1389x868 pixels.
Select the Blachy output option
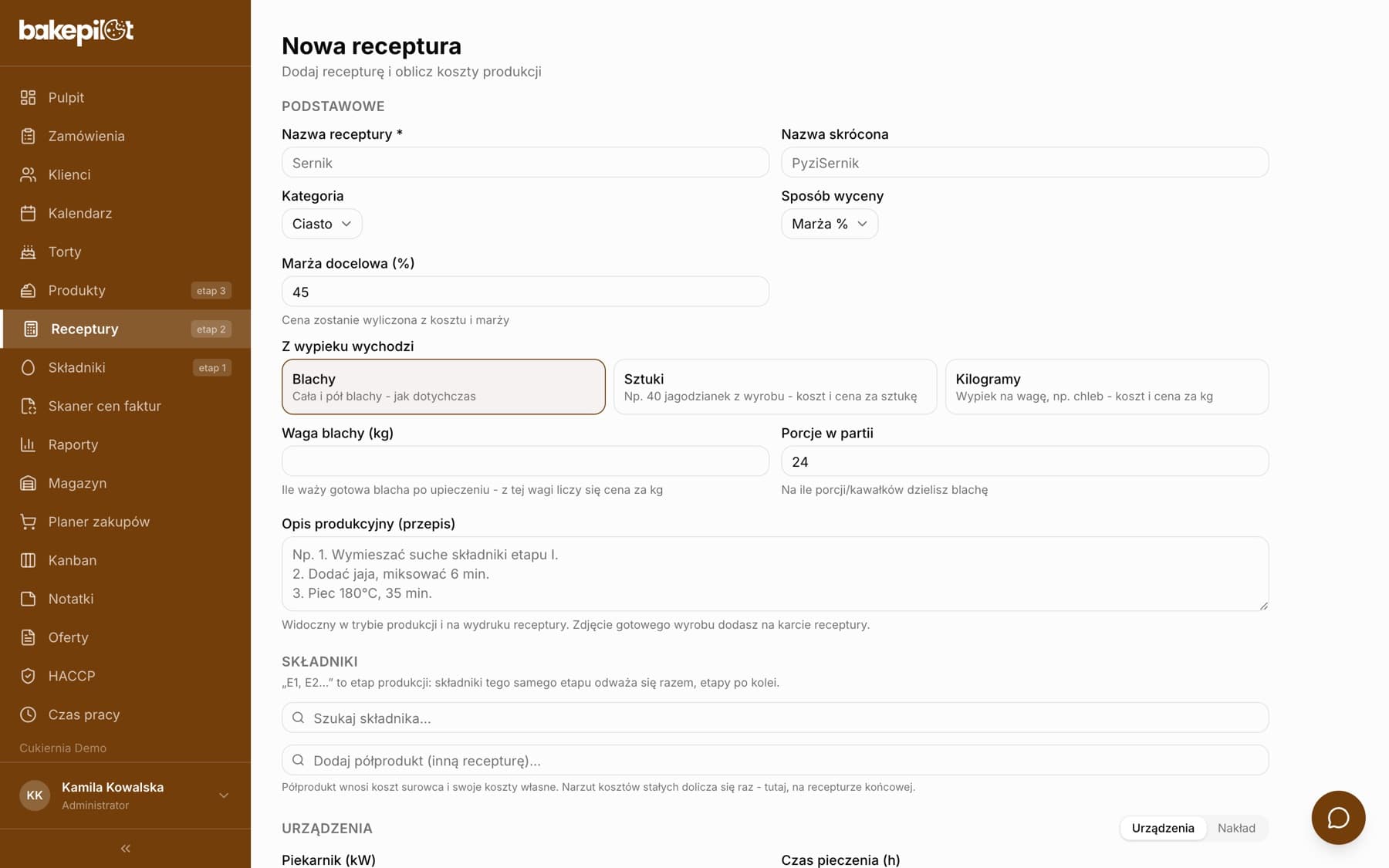[x=444, y=387]
